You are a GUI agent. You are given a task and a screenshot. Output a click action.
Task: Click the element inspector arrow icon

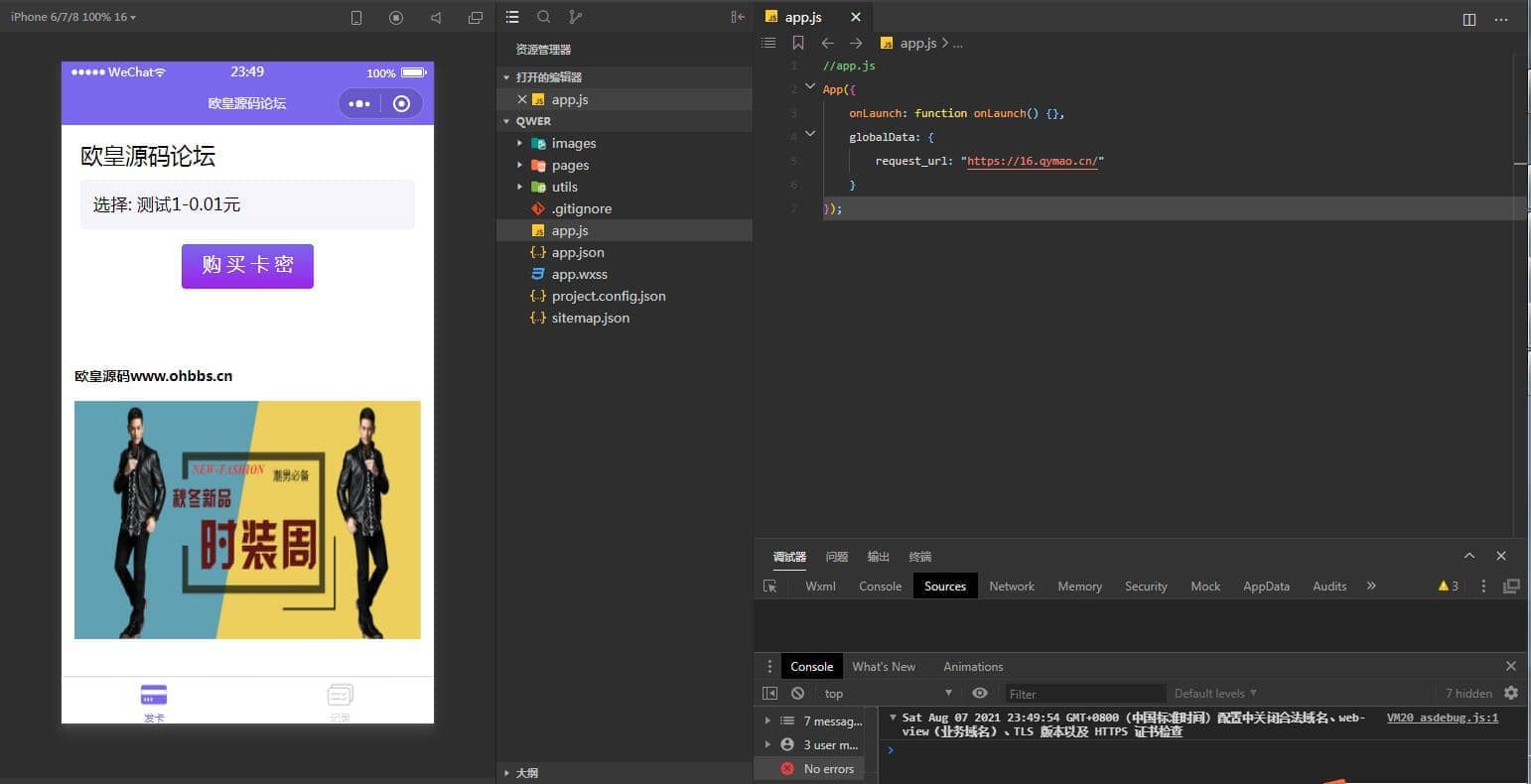[x=769, y=587]
